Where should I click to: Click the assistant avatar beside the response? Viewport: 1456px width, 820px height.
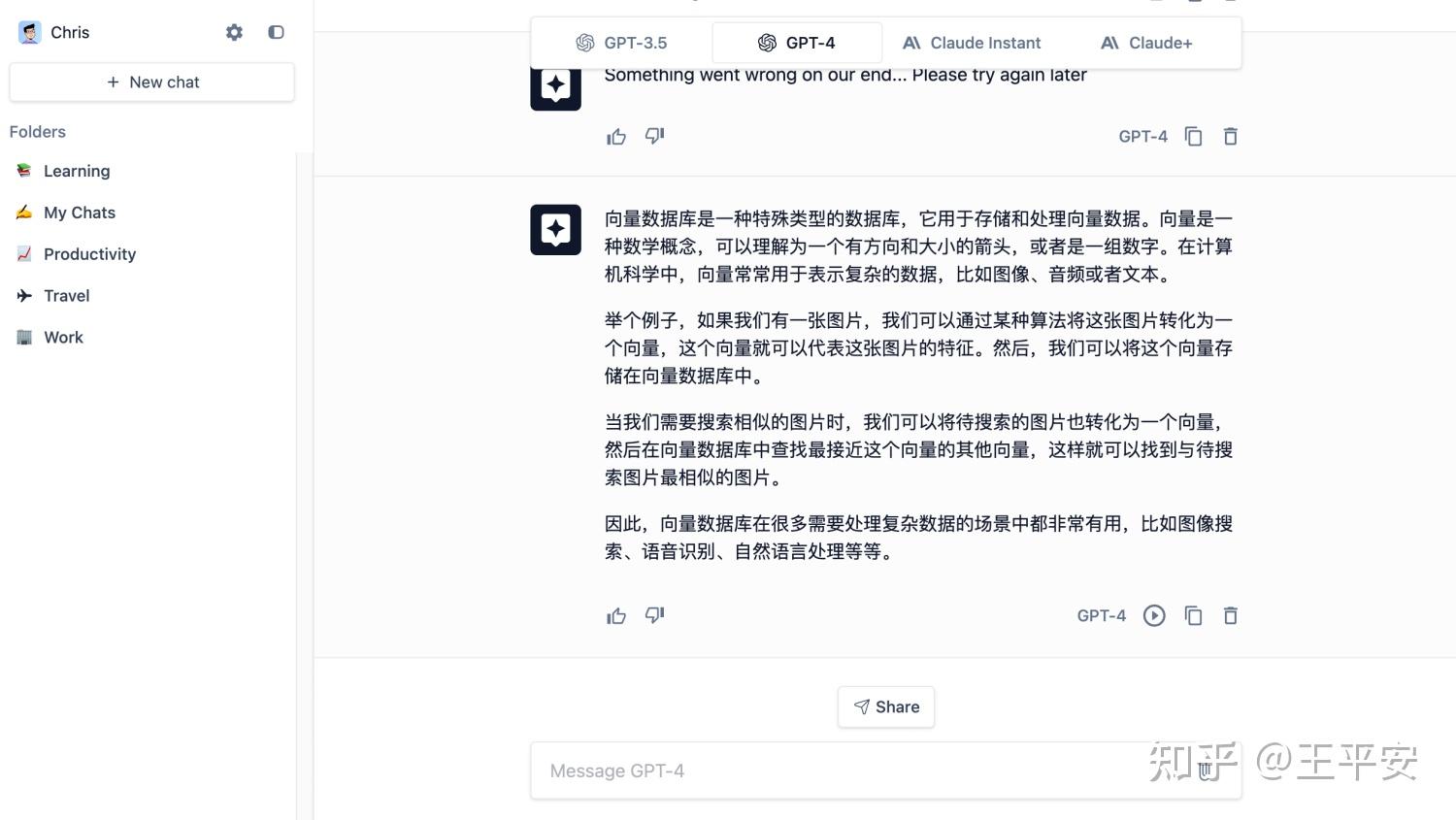point(555,229)
